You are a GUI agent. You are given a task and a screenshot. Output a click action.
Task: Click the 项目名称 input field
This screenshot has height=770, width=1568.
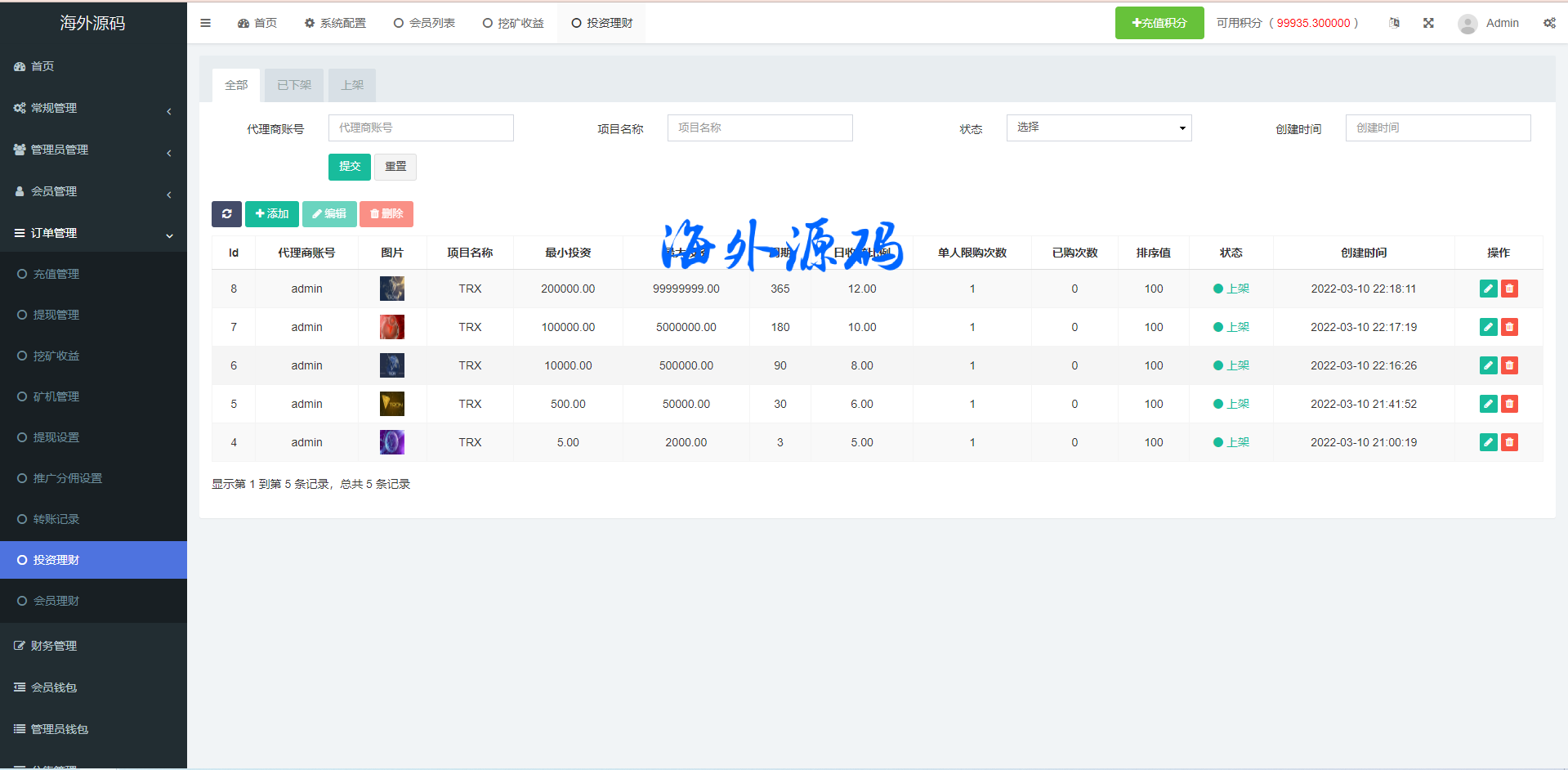pyautogui.click(x=759, y=128)
